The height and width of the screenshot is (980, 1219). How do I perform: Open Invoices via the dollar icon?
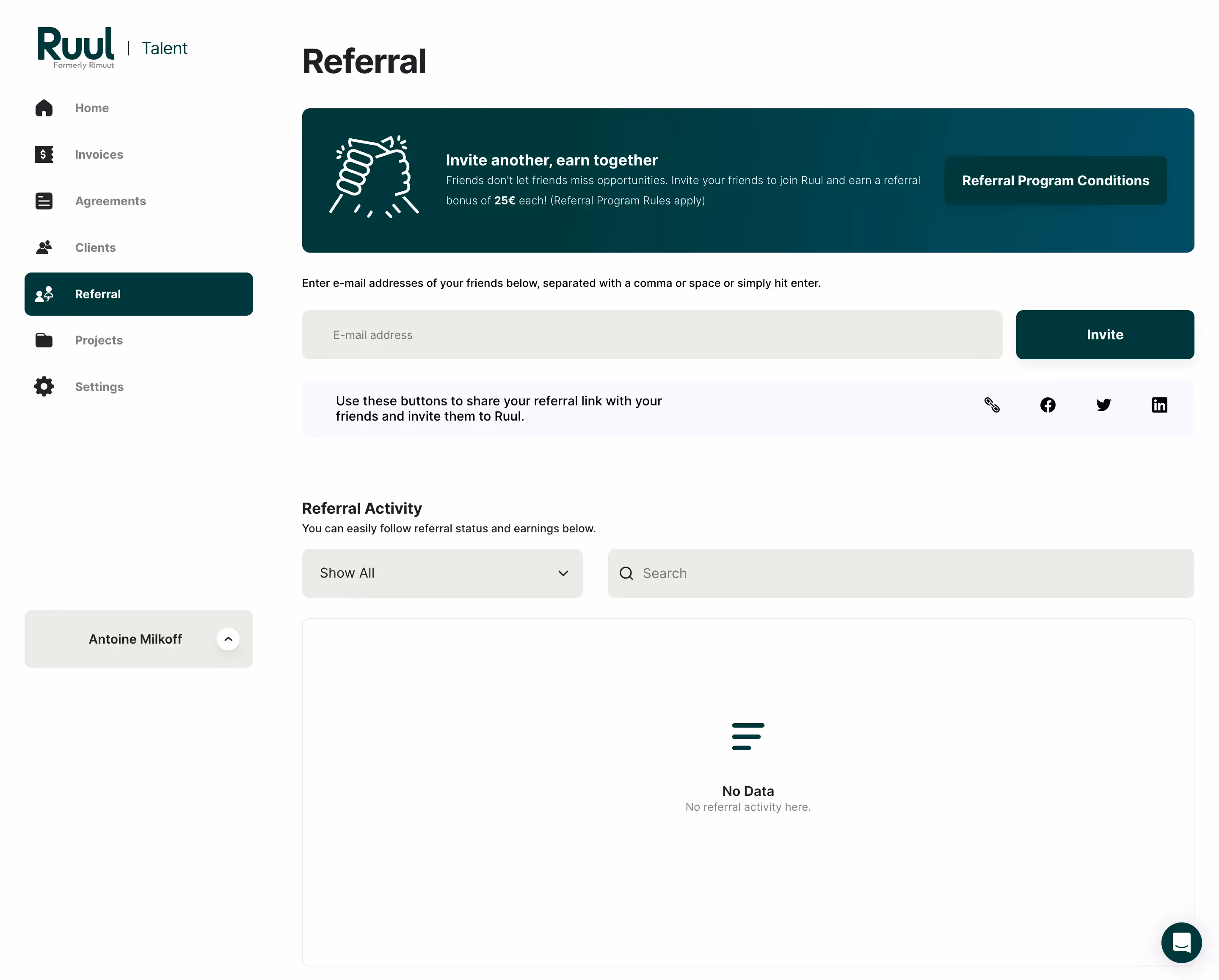(x=44, y=154)
